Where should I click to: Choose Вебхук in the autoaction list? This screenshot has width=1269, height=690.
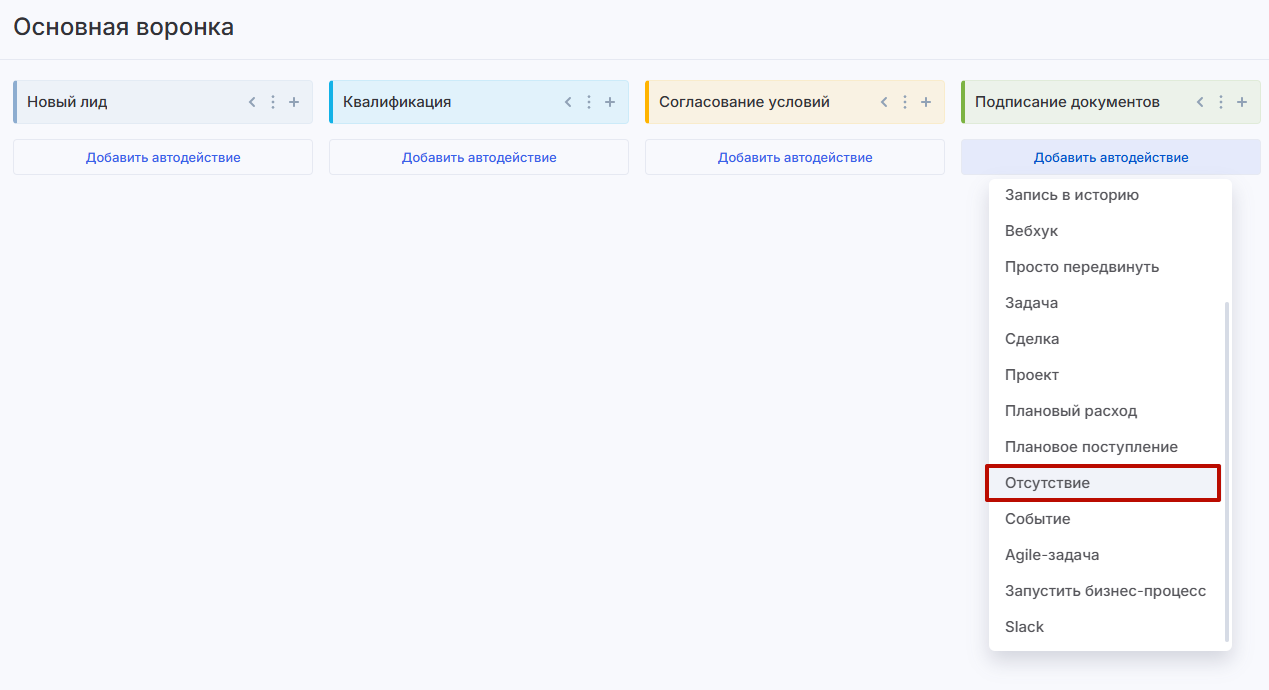pos(1031,231)
